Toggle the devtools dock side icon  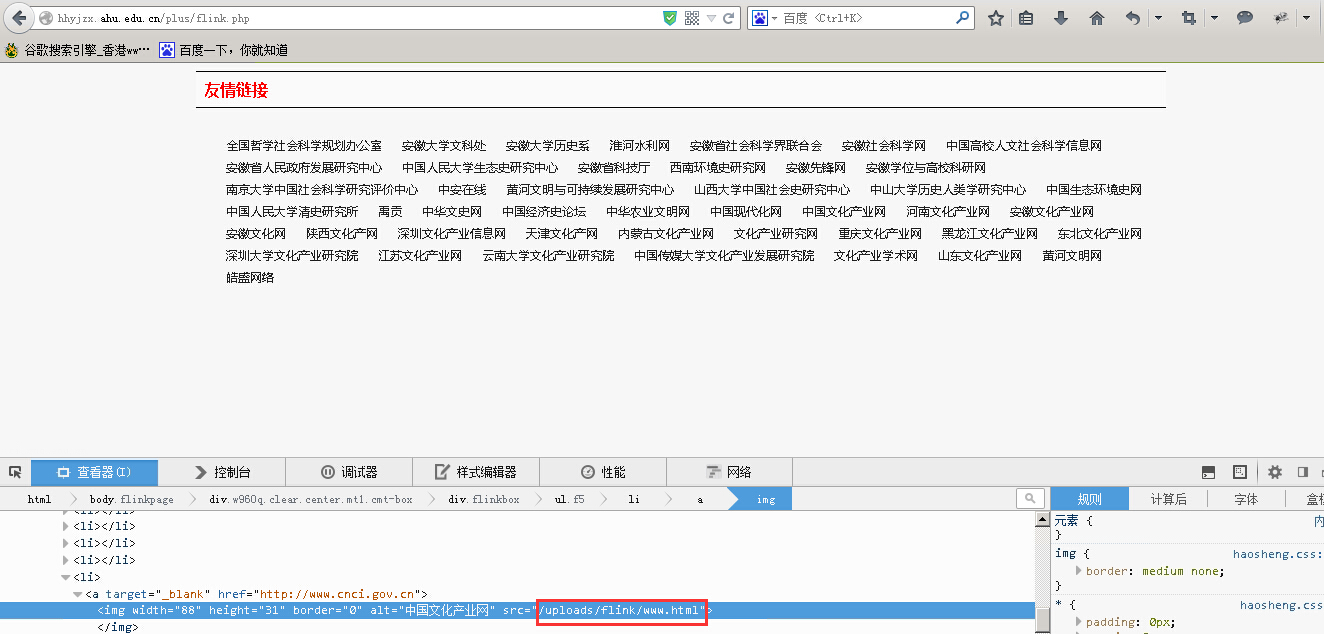[1303, 472]
